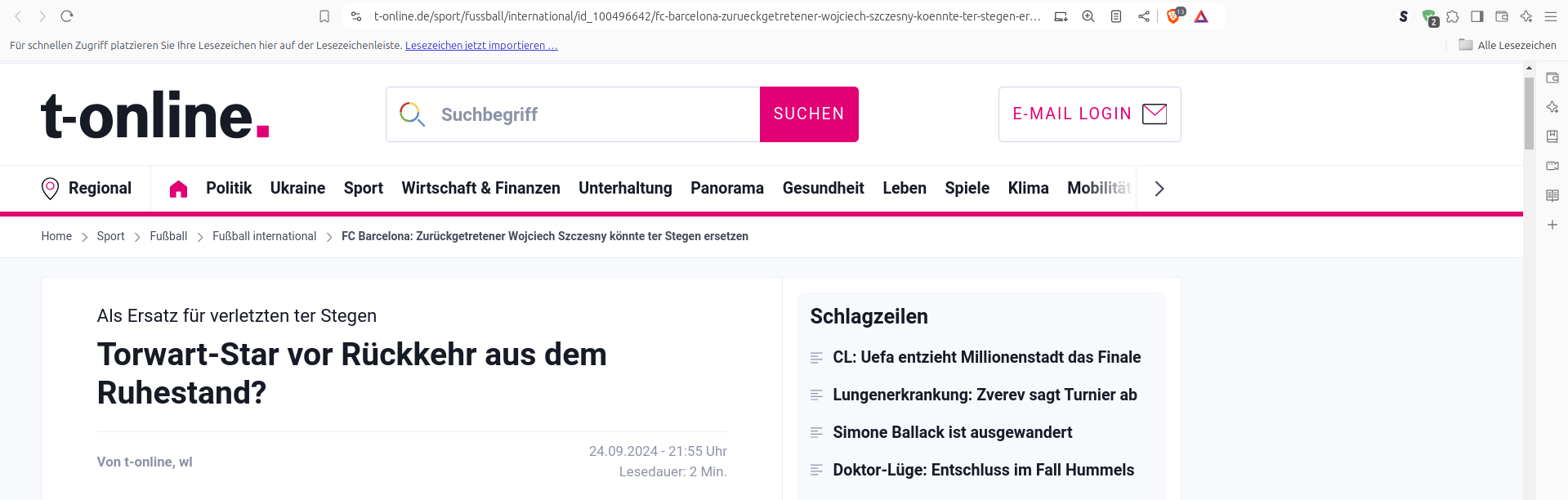Open Brave Shields lion icon
This screenshot has height=500, width=1568.
[x=1174, y=16]
